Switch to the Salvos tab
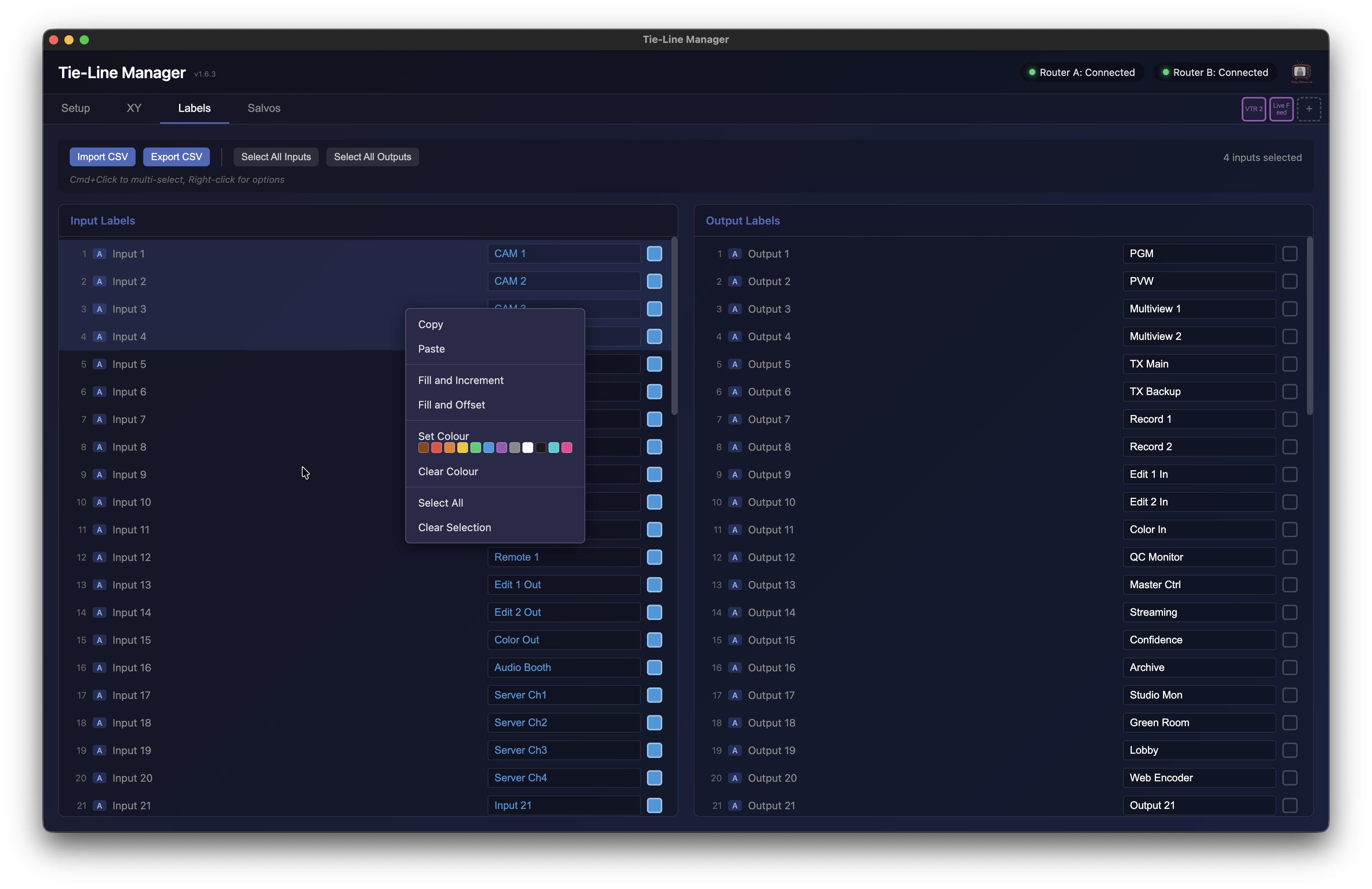 (264, 108)
